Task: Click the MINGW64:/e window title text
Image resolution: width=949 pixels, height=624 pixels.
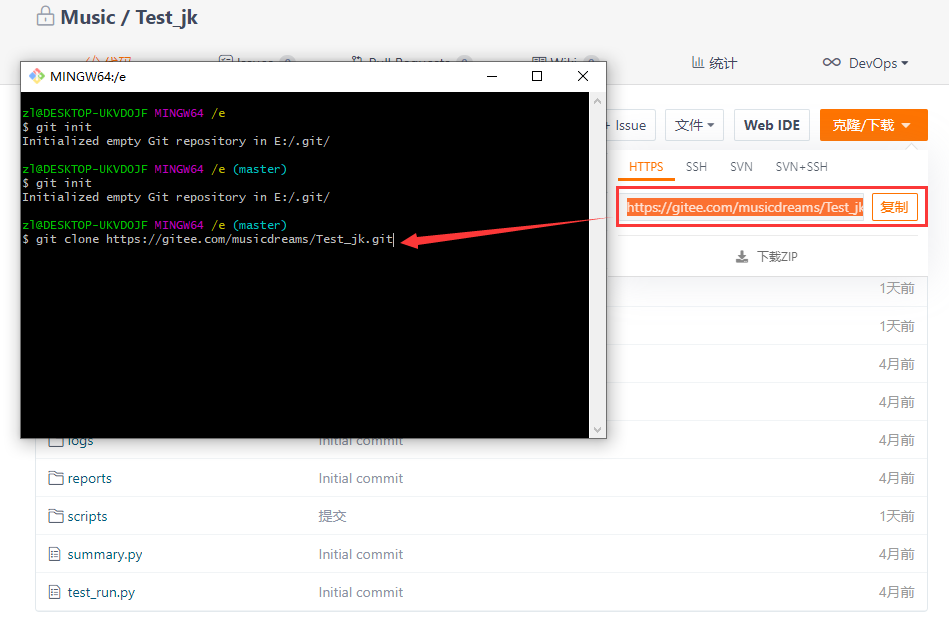Action: tap(88, 76)
